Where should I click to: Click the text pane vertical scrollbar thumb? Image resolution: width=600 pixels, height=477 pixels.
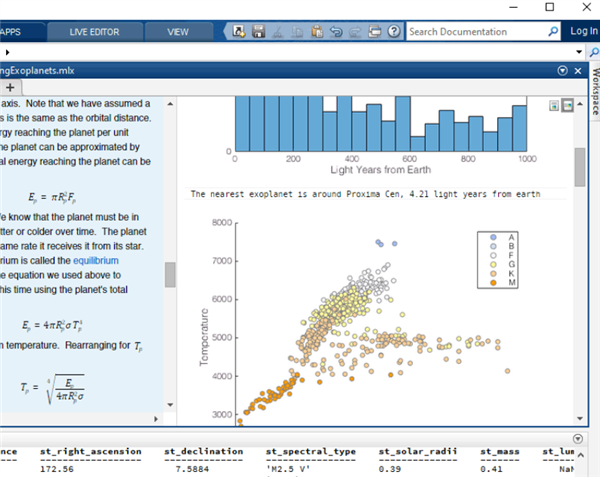170,274
